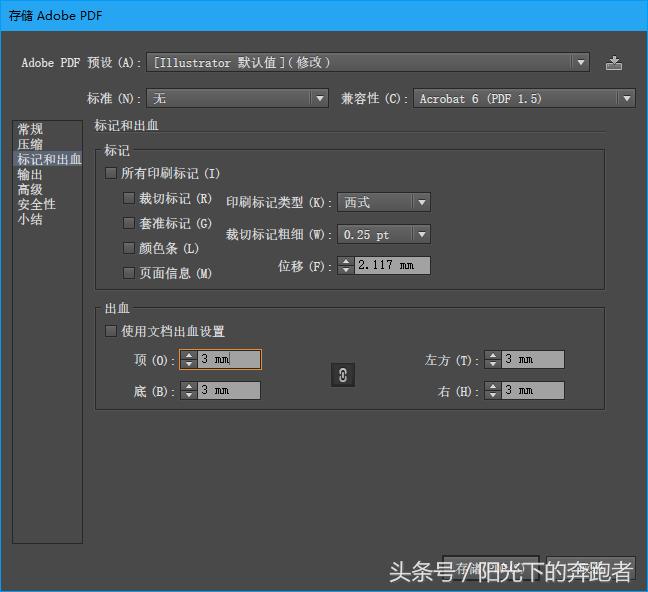The height and width of the screenshot is (592, 648).
Task: Select 高级 in the left category list
Action: pos(30,189)
